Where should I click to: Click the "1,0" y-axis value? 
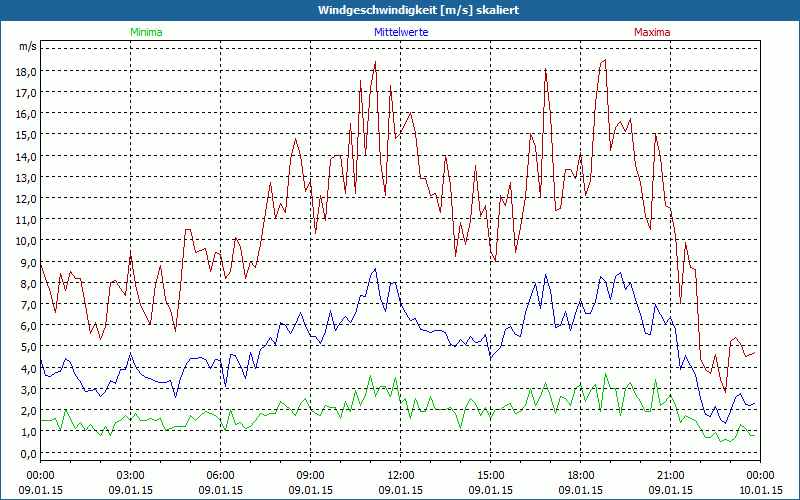30,433
